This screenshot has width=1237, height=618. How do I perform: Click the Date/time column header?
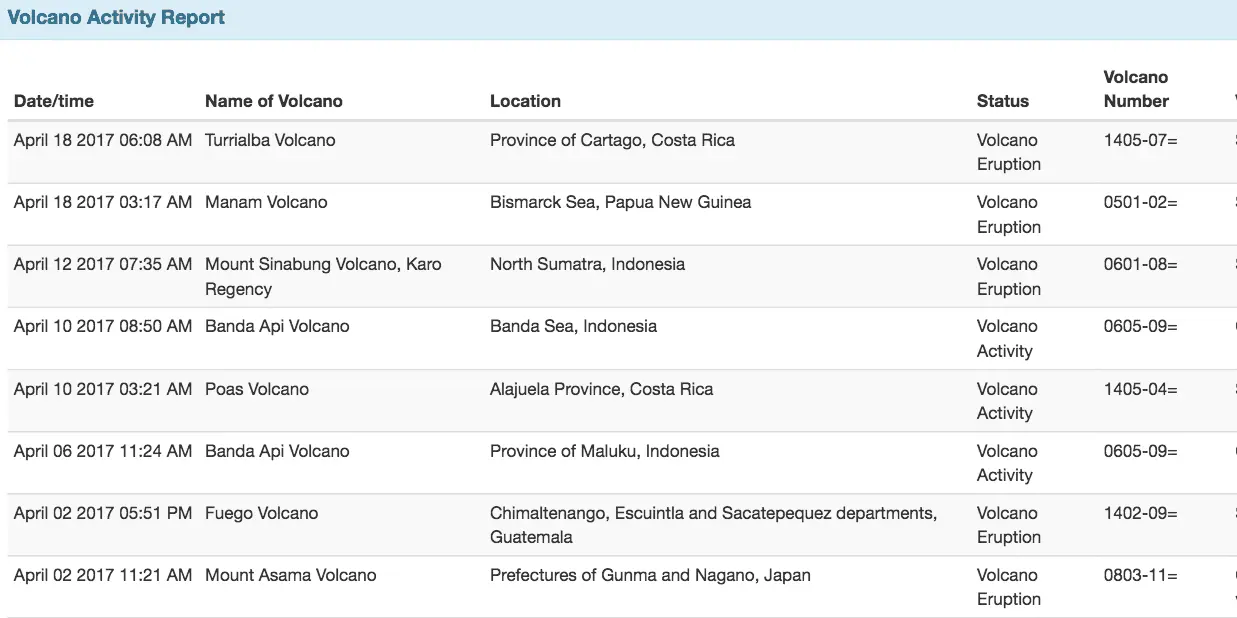(54, 101)
